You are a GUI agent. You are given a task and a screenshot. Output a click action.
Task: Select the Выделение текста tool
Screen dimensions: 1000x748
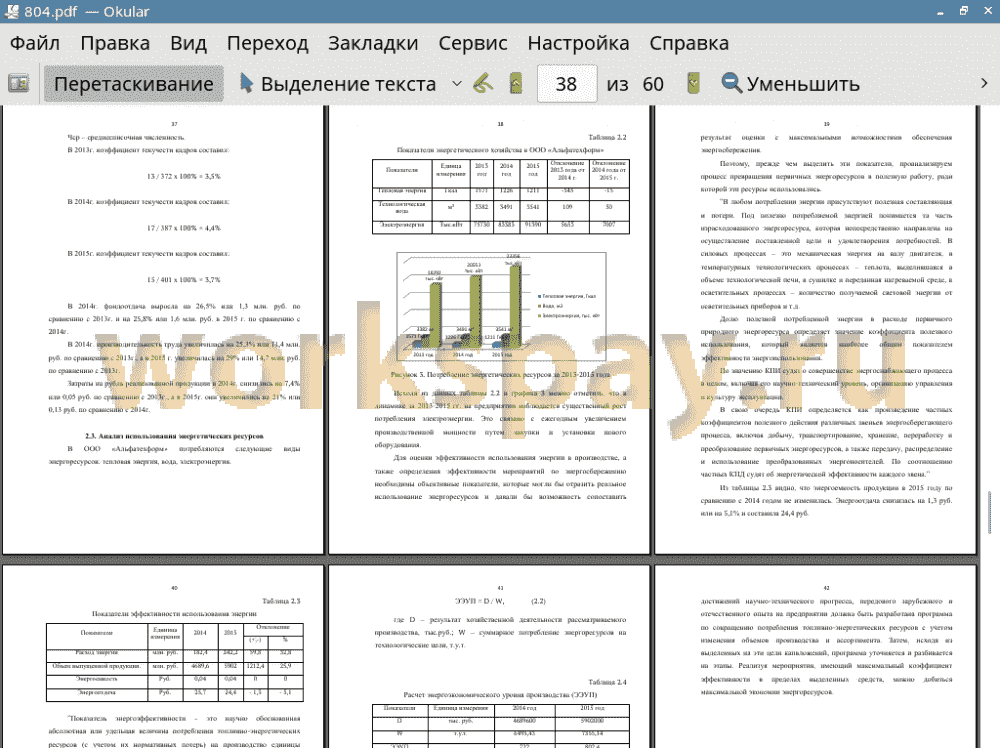tap(338, 84)
